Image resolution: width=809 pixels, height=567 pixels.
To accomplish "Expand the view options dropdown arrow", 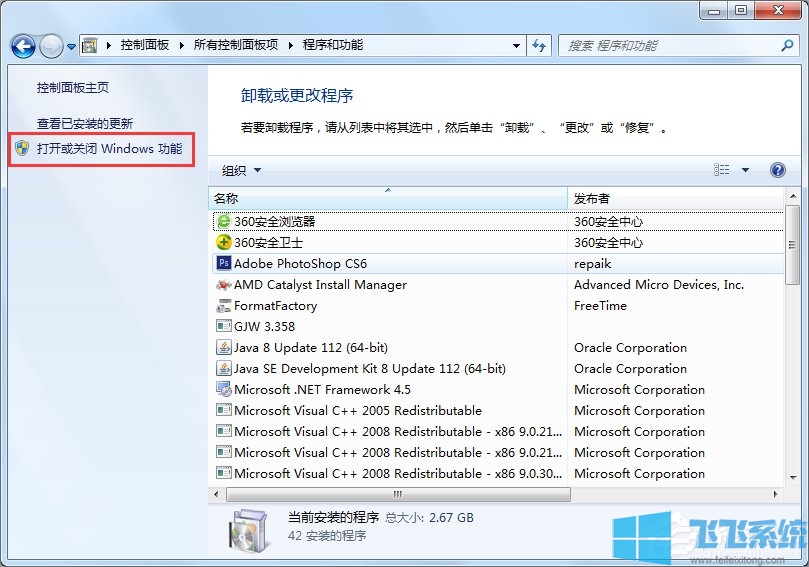I will point(745,171).
